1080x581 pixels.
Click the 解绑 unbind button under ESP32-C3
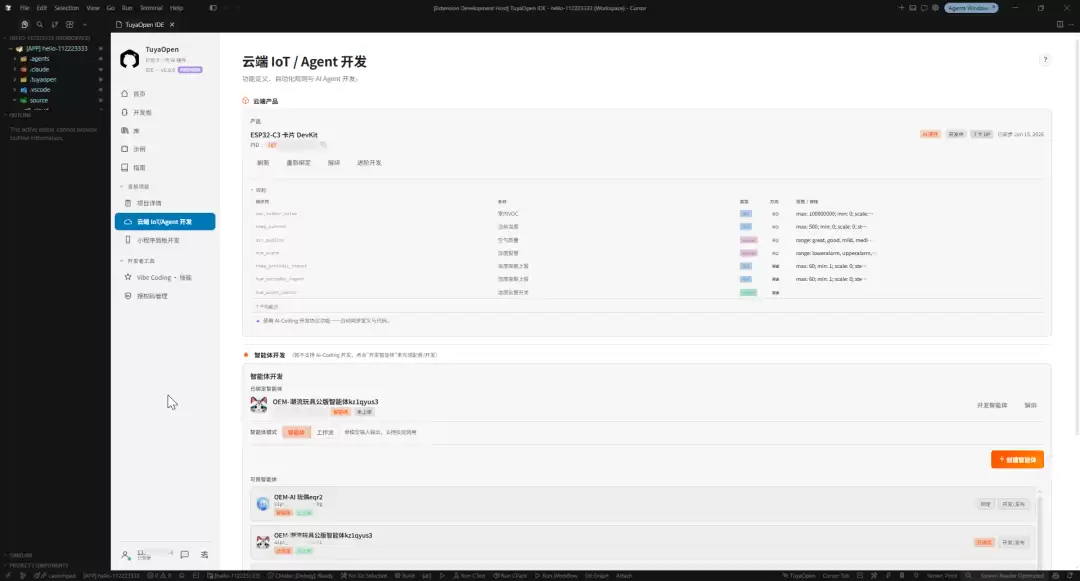334,163
